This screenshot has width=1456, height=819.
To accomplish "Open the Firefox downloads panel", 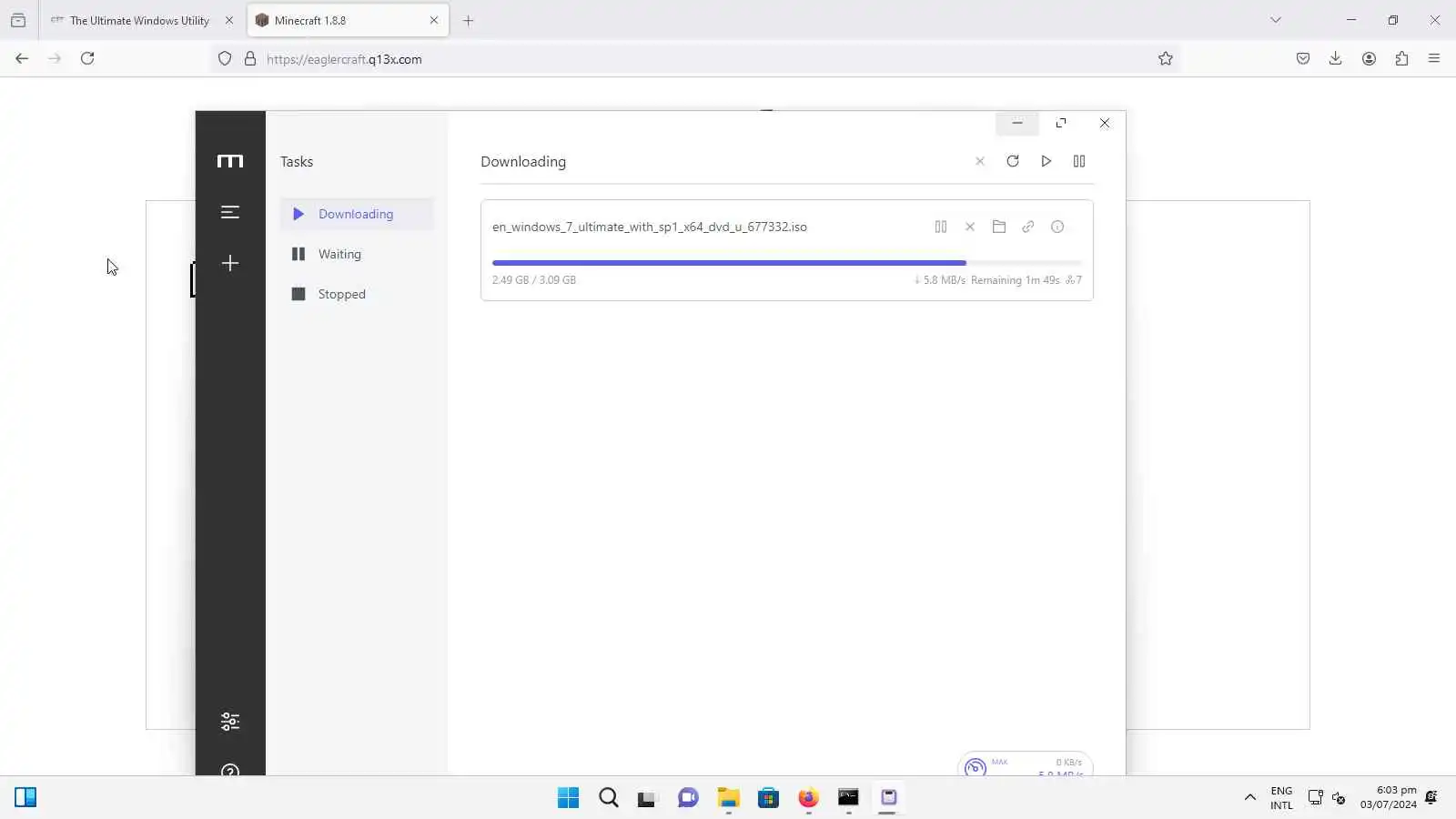I will (1336, 58).
